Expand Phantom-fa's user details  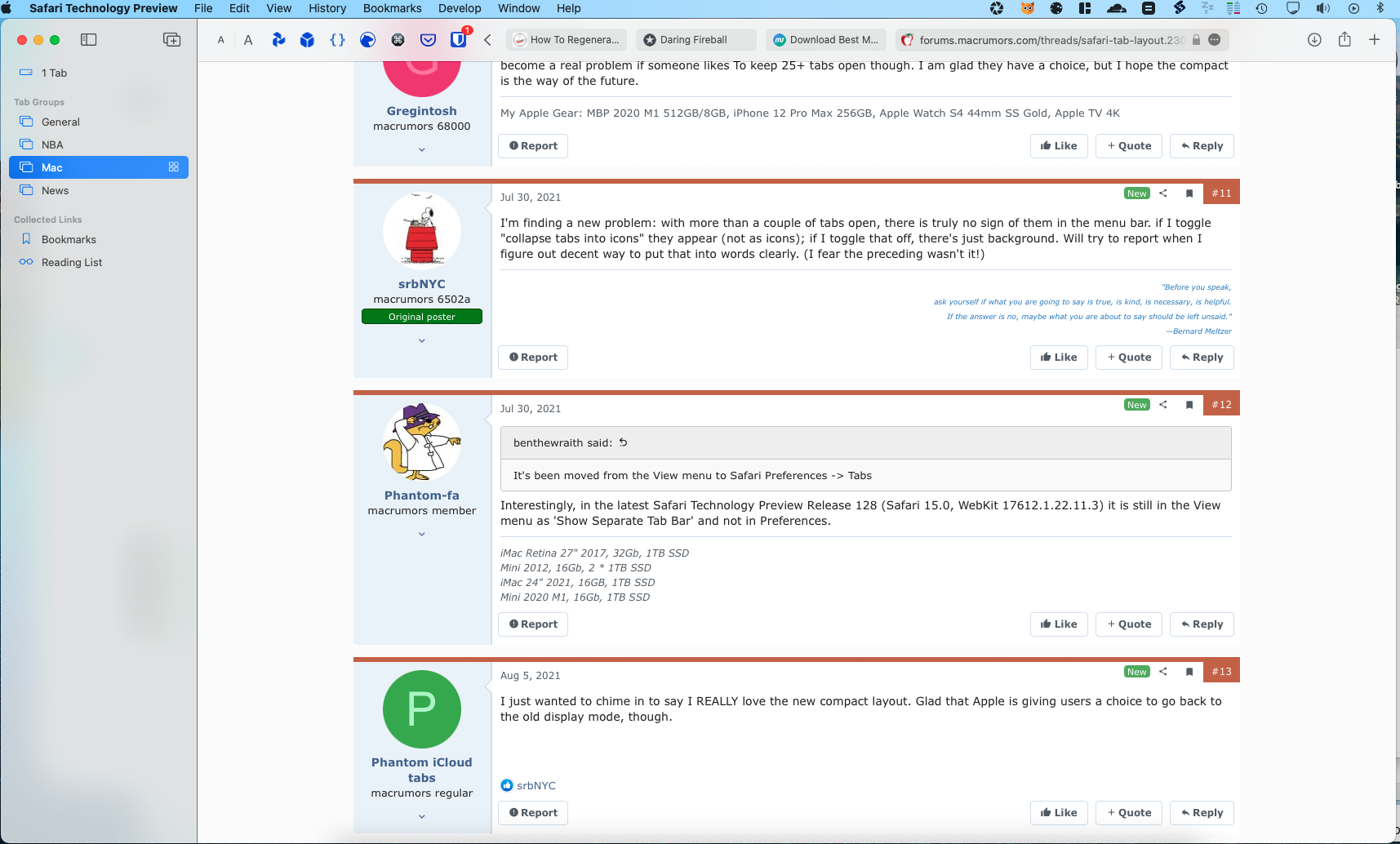pos(422,534)
